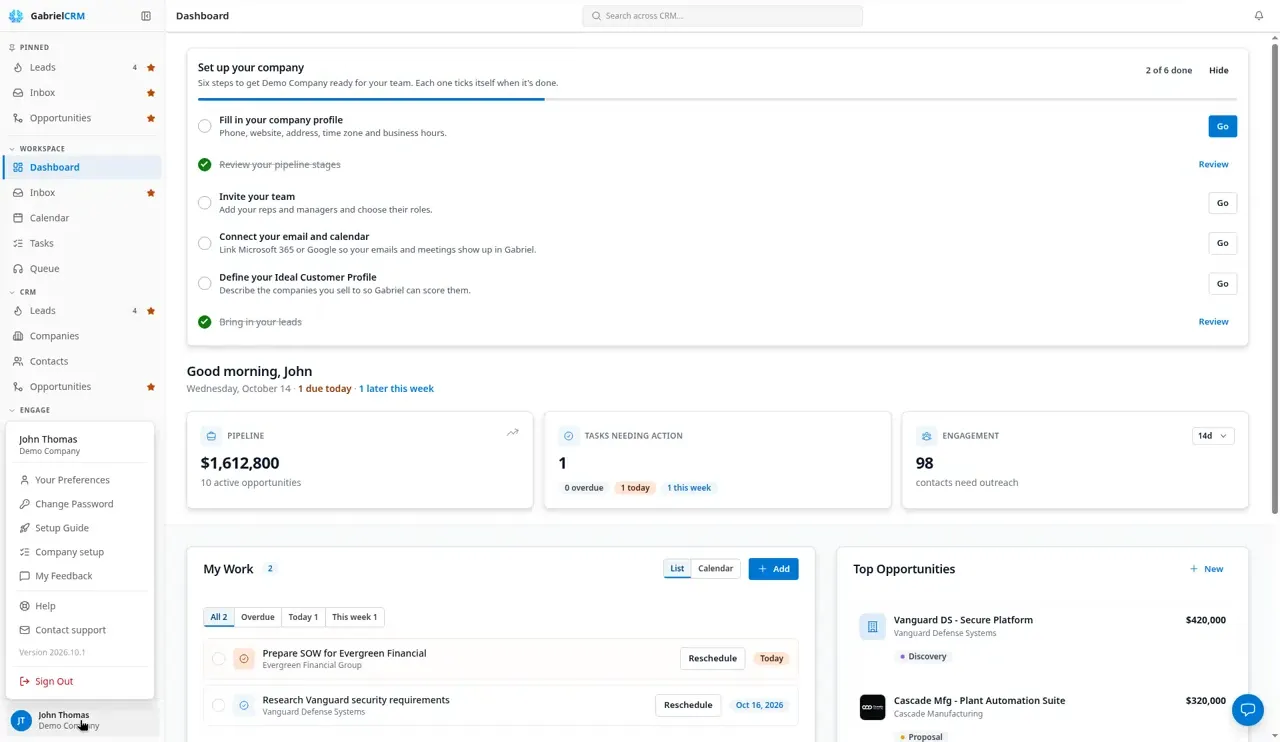The width and height of the screenshot is (1280, 742).
Task: Open the notifications bell
Action: pos(1259,16)
